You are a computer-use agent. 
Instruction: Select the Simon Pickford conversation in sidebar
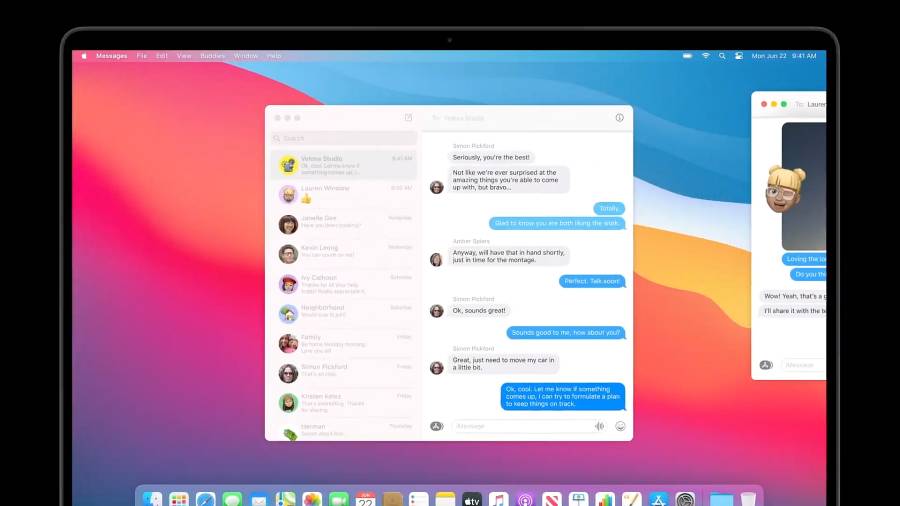[x=344, y=373]
